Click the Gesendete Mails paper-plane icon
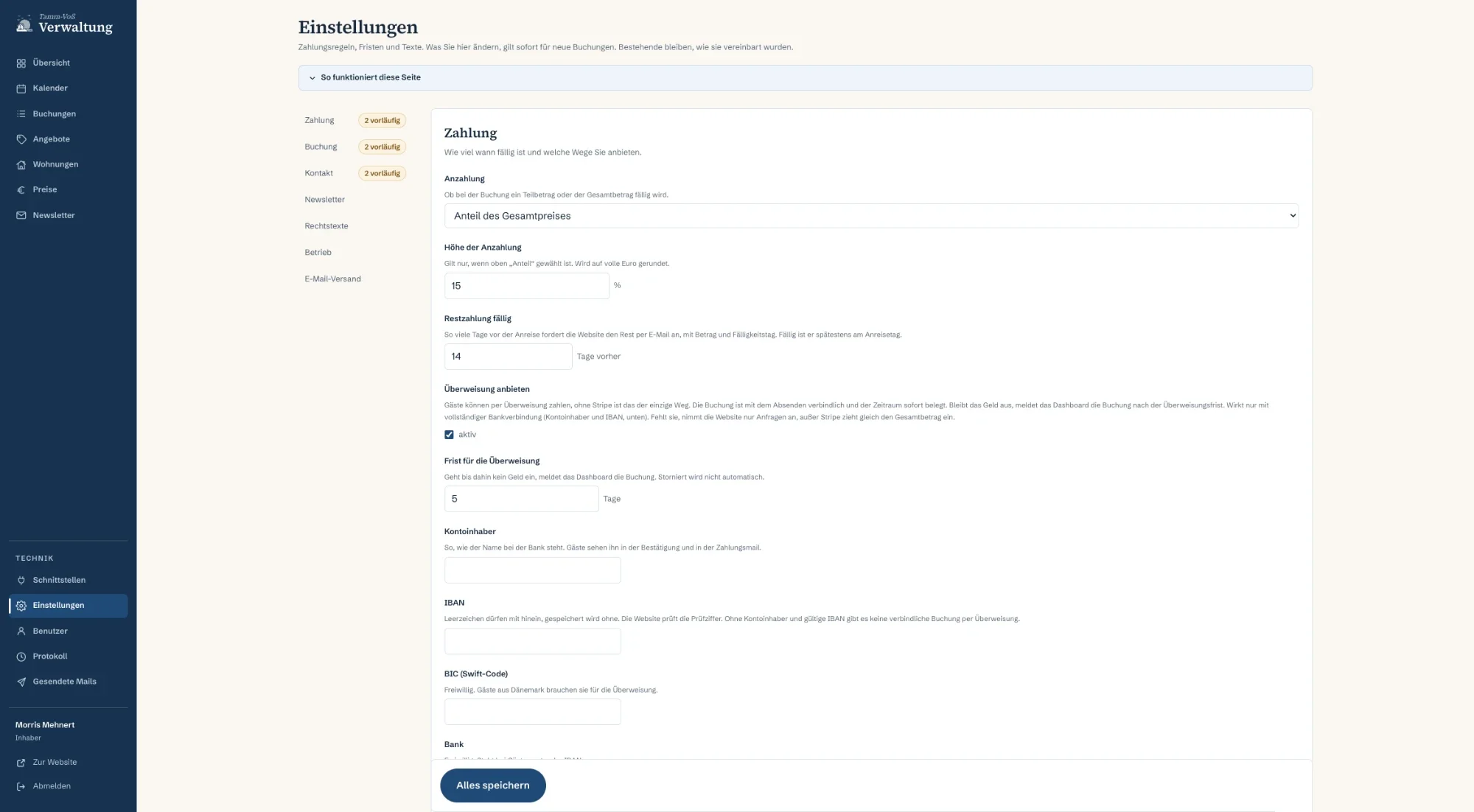 pyautogui.click(x=21, y=682)
